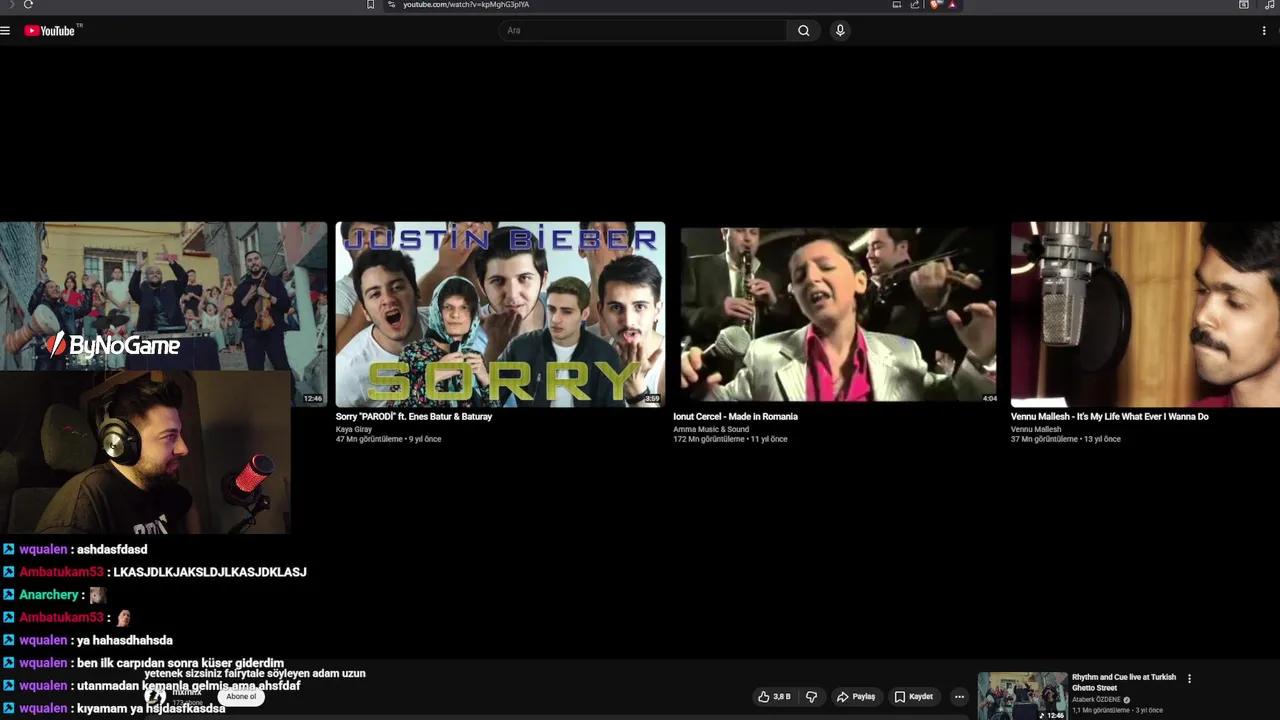Visit the Amma Music & Sound channel link
1280x720 pixels.
[x=711, y=429]
